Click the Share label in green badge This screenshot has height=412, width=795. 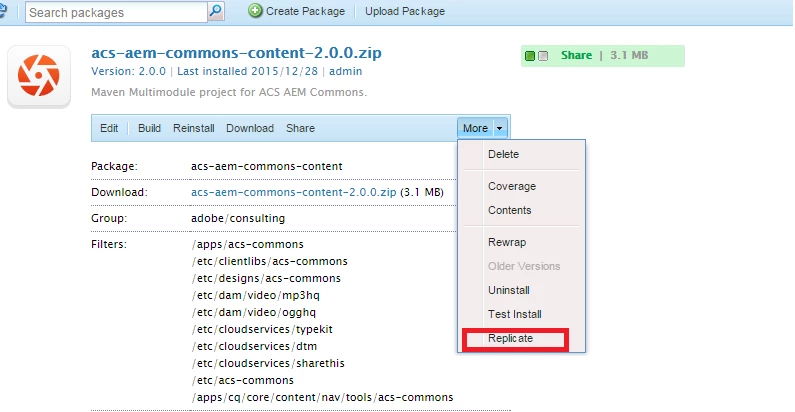(x=576, y=55)
